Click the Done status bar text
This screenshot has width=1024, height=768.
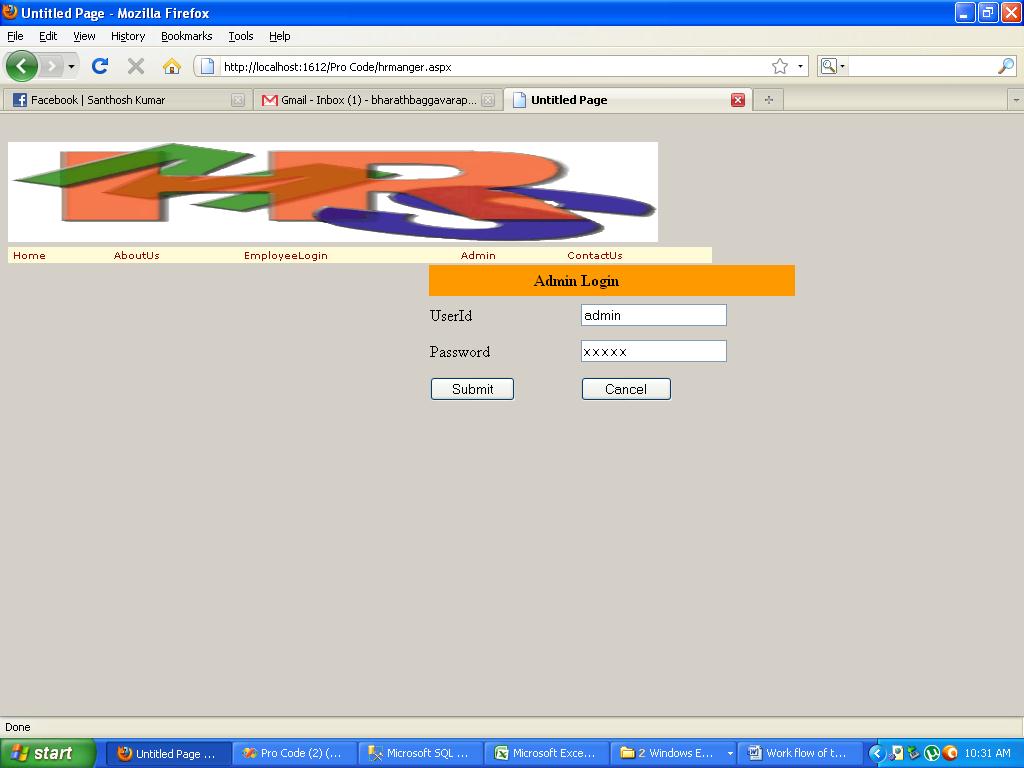18,727
